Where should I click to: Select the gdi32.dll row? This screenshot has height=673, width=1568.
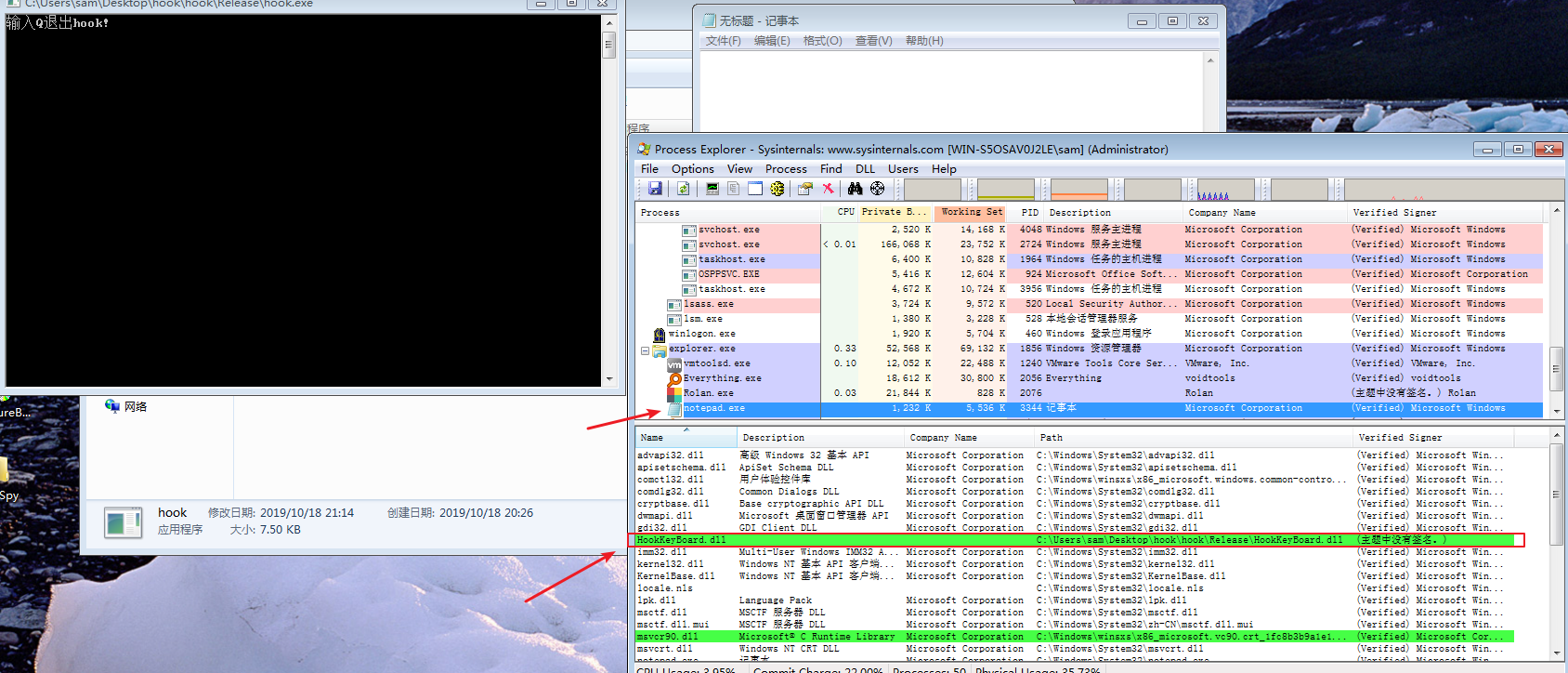pos(1075,528)
